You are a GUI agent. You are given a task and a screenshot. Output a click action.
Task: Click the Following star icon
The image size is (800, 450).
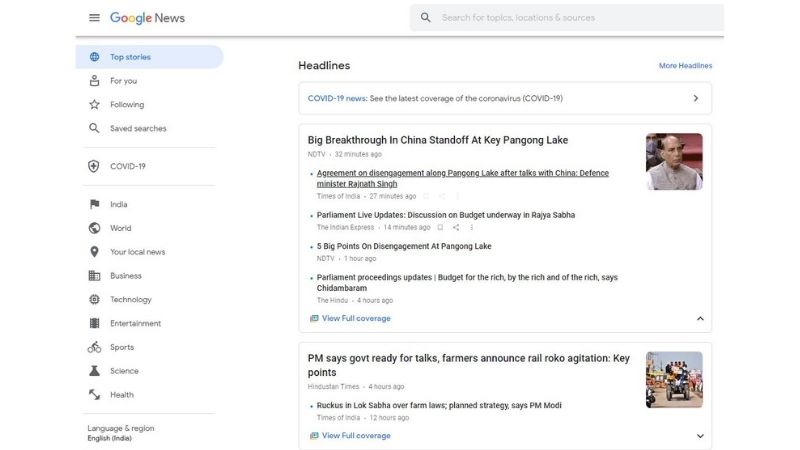point(94,105)
